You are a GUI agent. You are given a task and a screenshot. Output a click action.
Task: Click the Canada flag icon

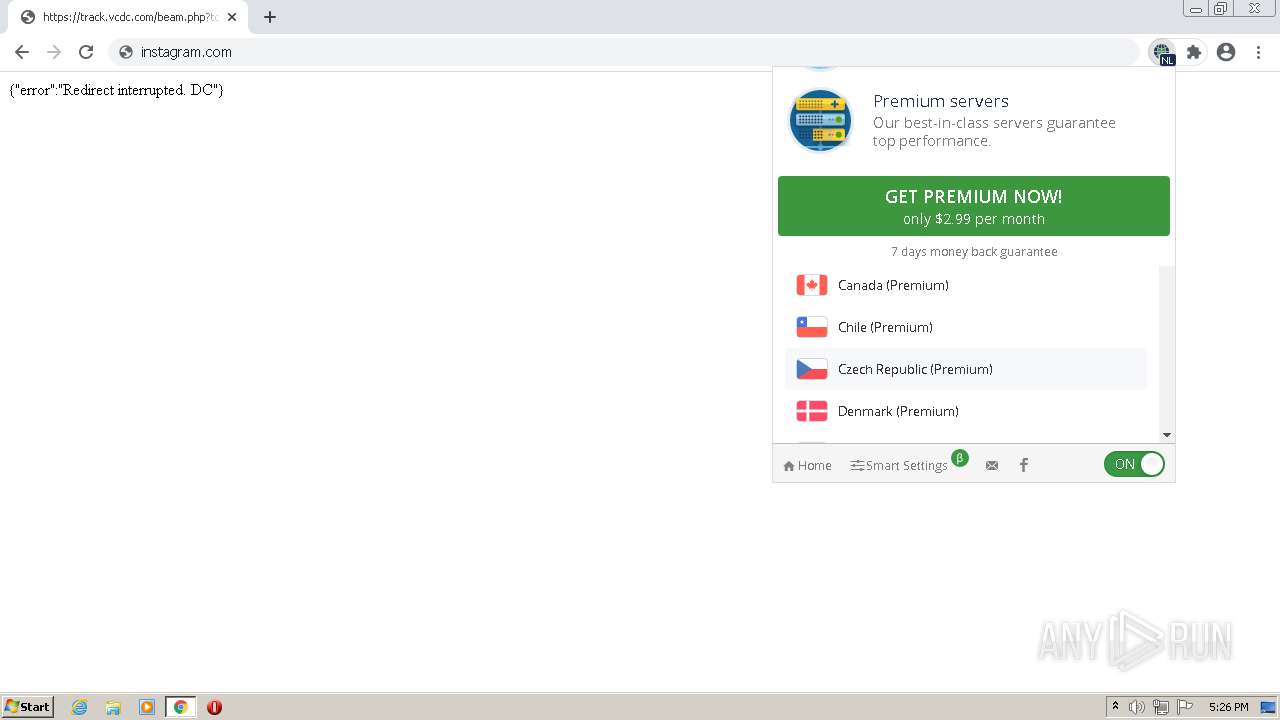pos(812,285)
